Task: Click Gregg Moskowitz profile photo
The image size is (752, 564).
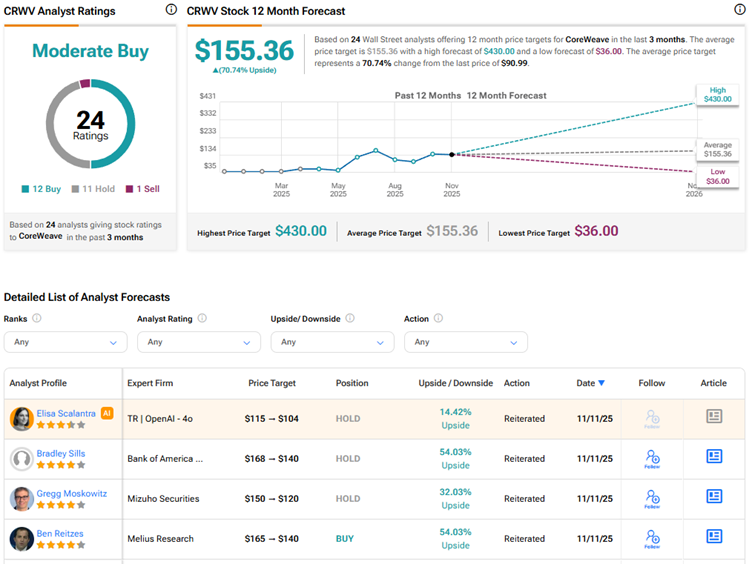Action: pos(21,498)
